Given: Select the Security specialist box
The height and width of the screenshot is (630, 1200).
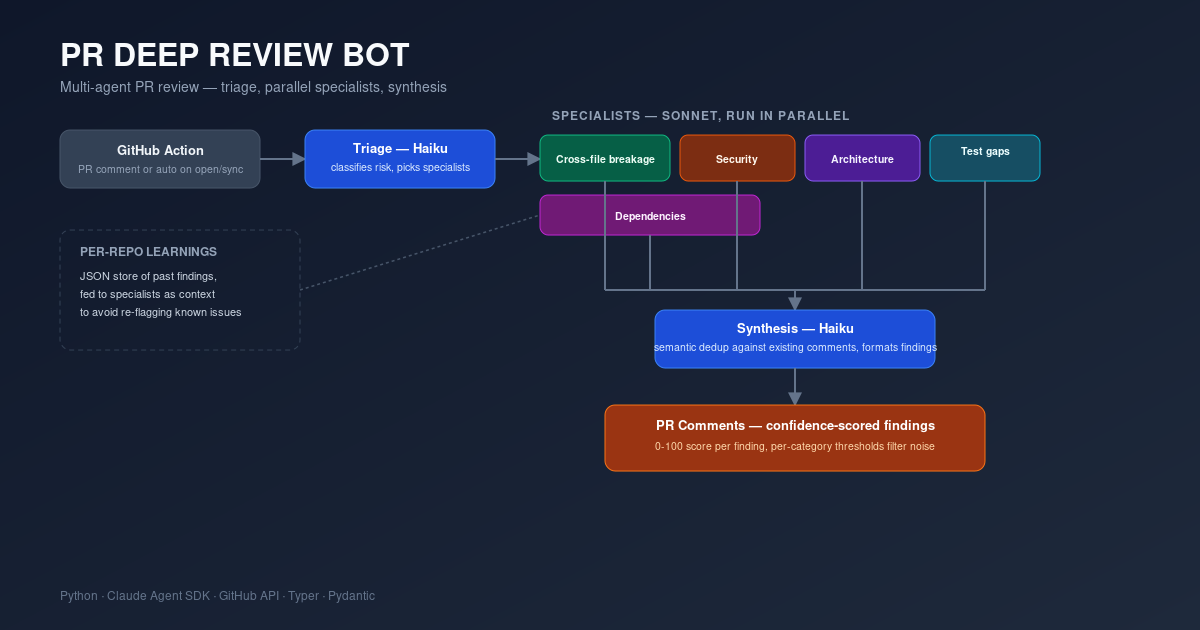Looking at the screenshot, I should [737, 158].
